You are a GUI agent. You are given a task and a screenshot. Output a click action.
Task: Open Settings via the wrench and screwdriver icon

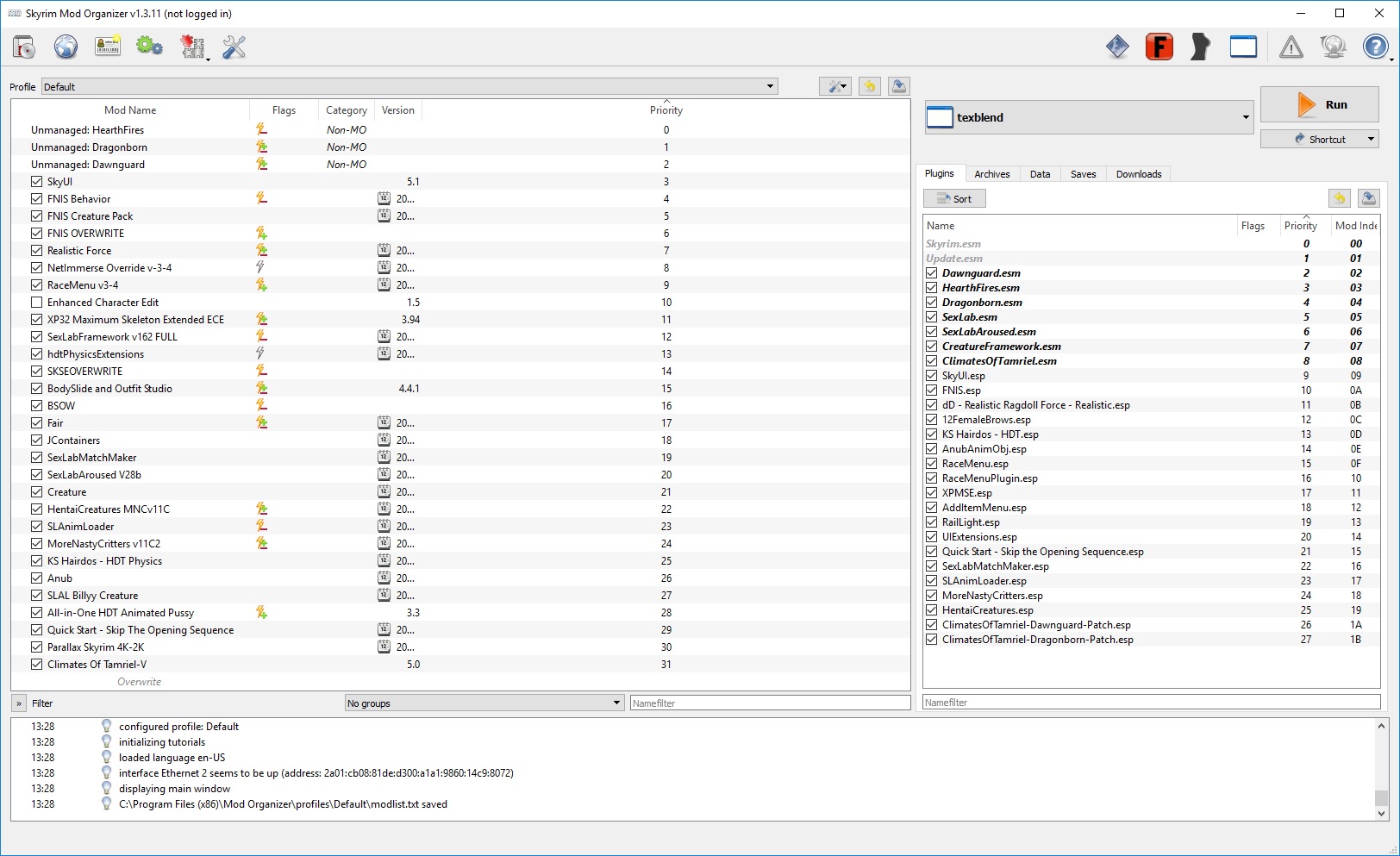click(234, 47)
